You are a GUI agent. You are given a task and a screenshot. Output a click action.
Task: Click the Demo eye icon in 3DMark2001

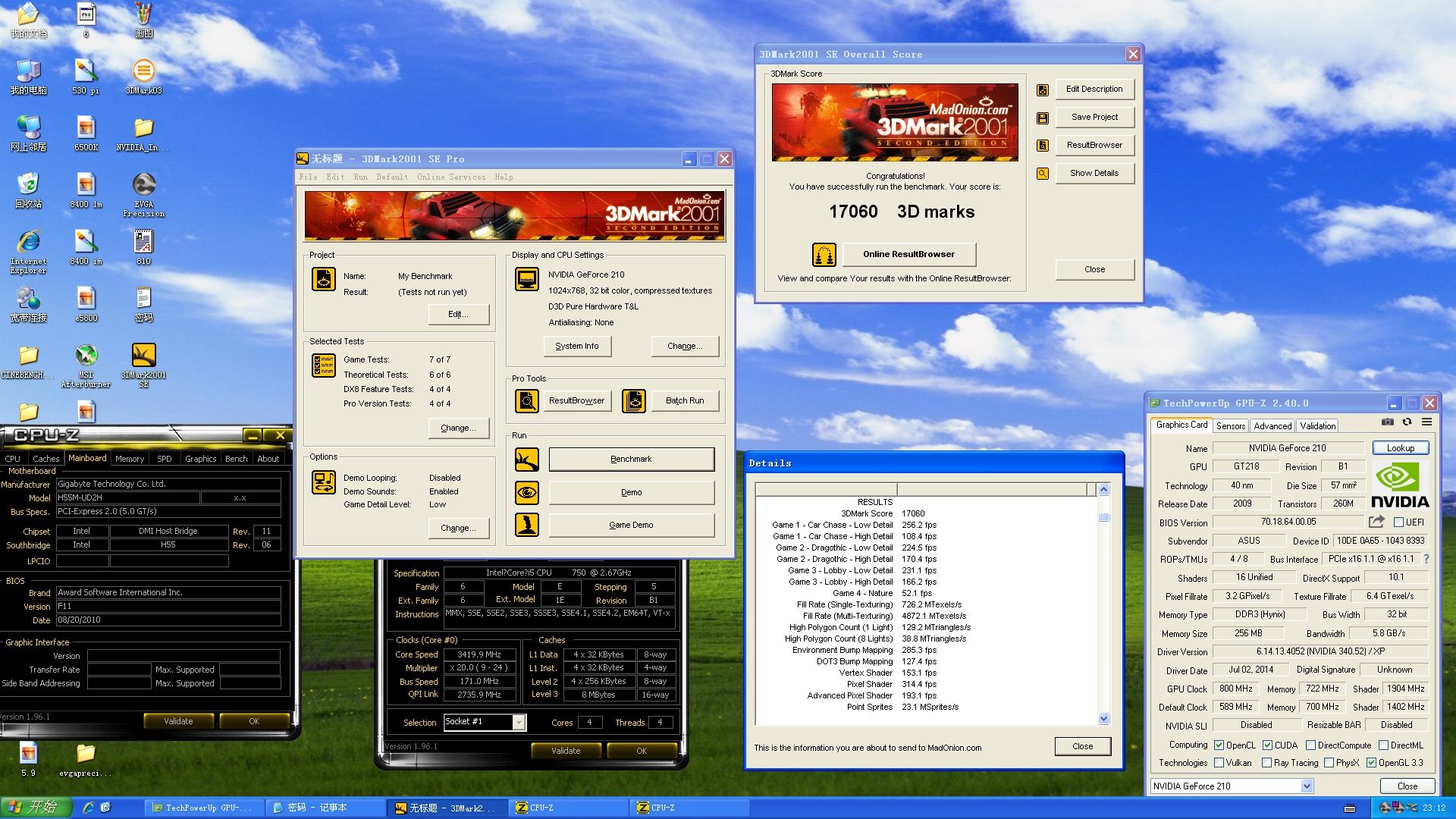[x=527, y=493]
